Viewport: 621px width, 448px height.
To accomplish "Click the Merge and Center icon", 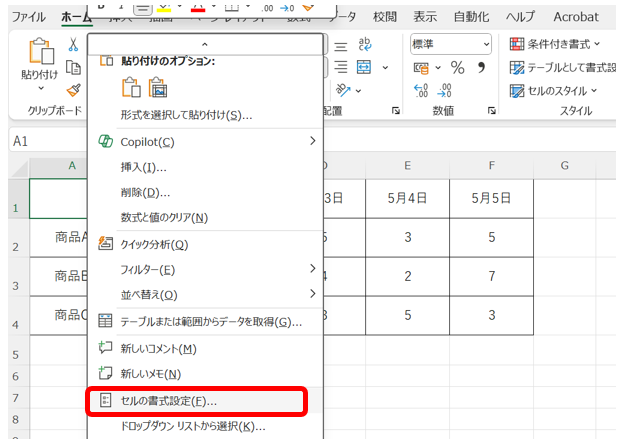I will point(364,67).
